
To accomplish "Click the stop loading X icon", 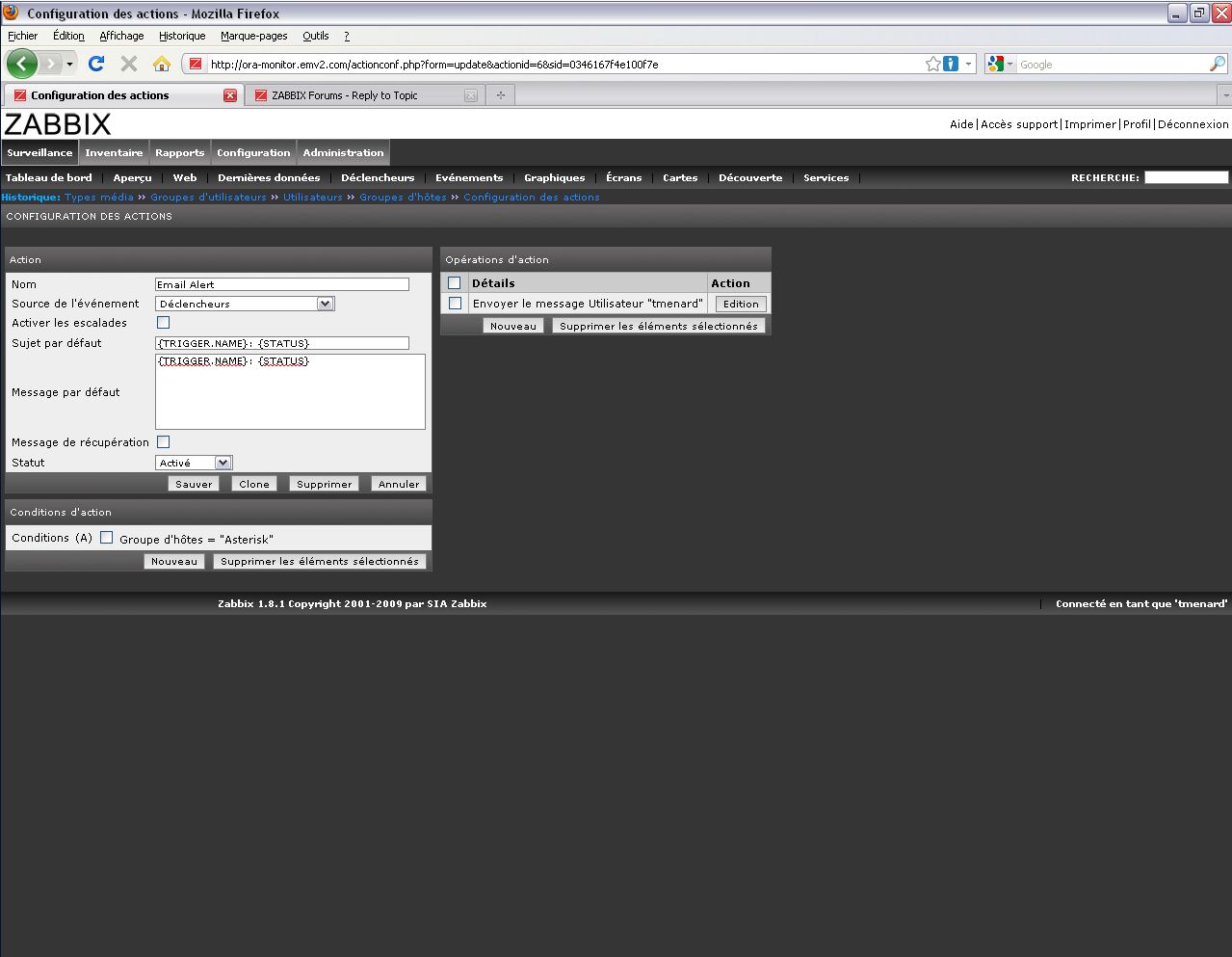I will [x=129, y=64].
